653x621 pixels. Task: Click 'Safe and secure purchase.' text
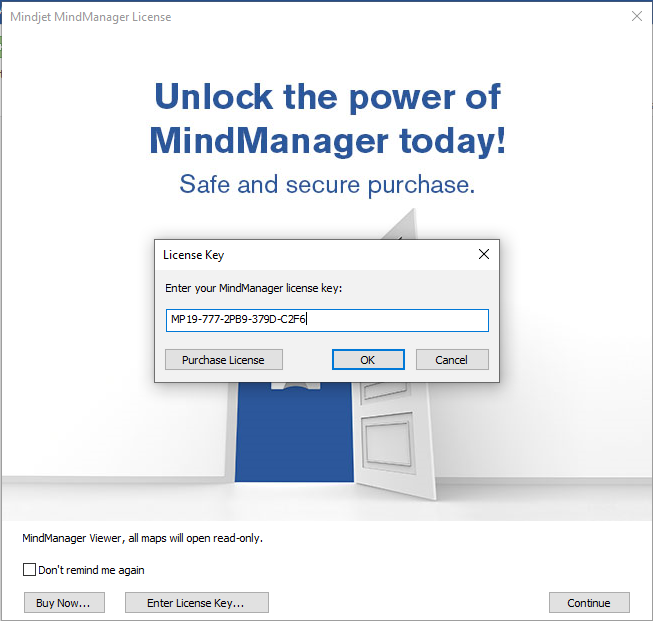[327, 185]
